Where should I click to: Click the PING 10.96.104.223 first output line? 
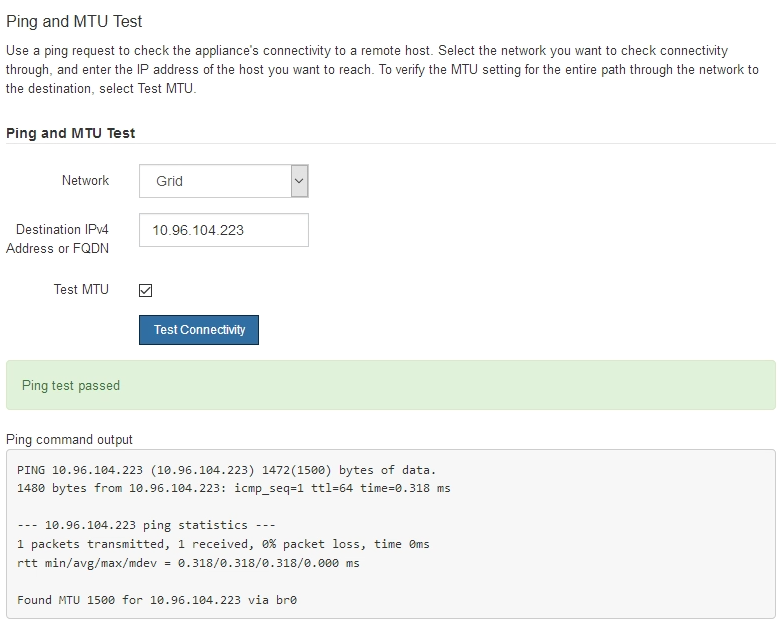click(x=227, y=469)
